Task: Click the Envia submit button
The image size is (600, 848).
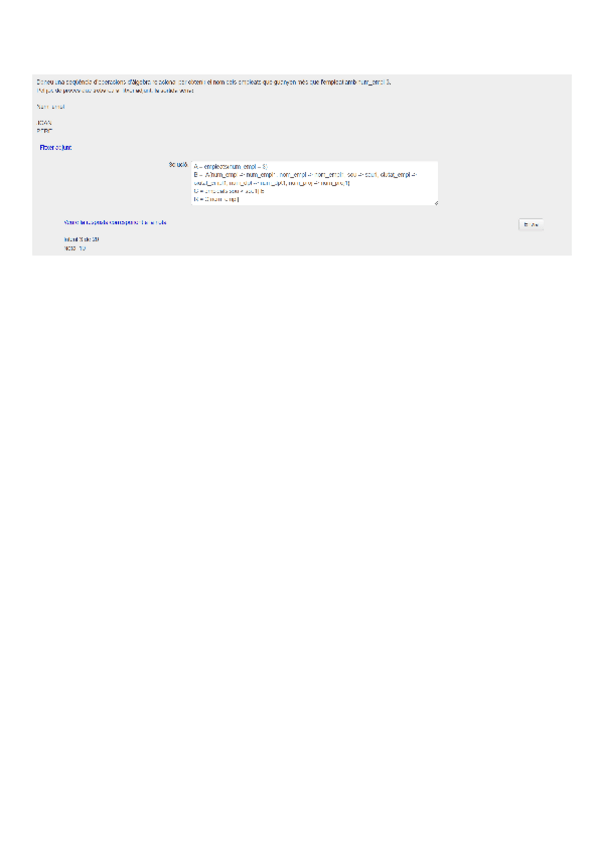Action: [530, 224]
